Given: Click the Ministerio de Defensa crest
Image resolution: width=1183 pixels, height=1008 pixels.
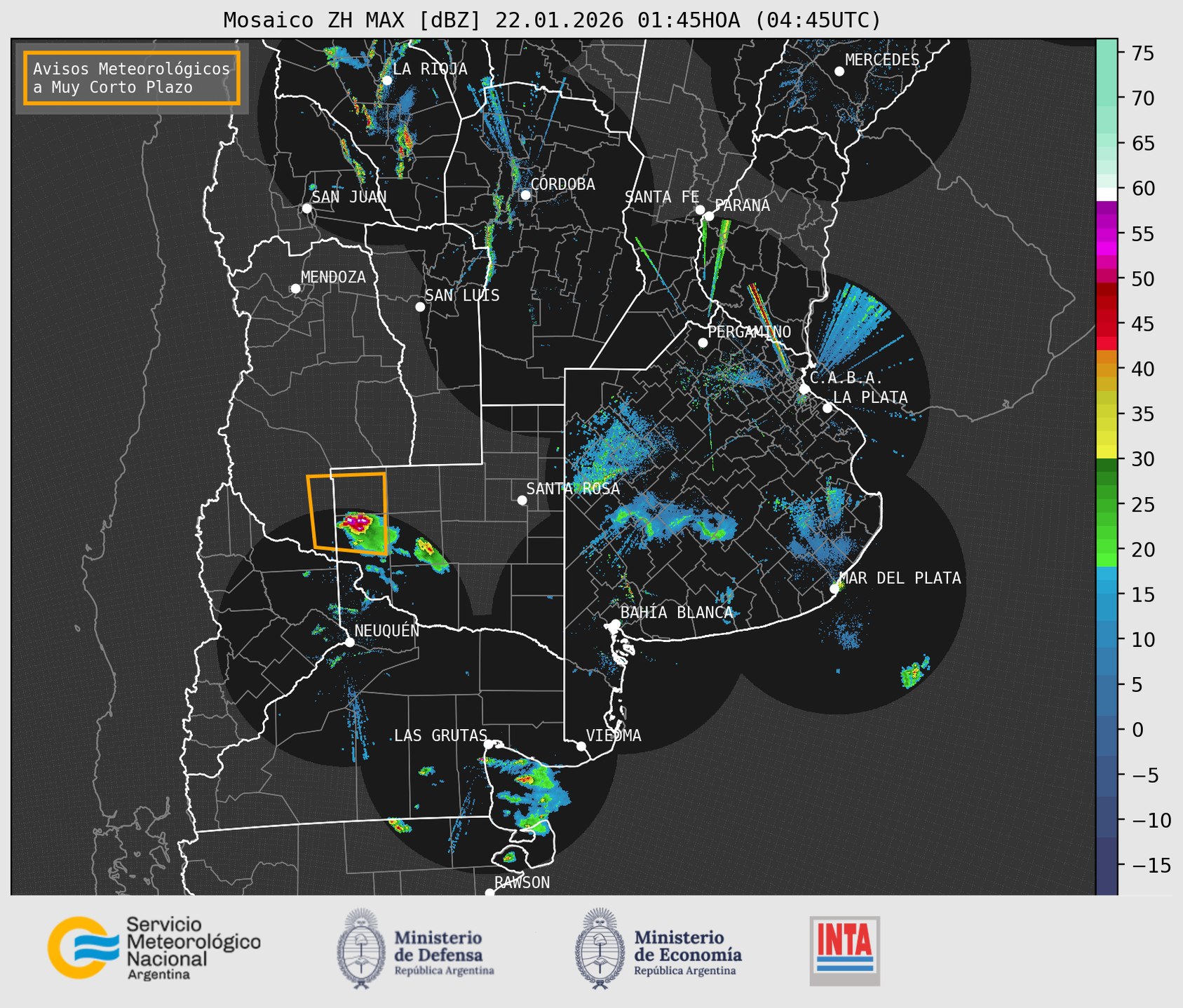Looking at the screenshot, I should (362, 949).
